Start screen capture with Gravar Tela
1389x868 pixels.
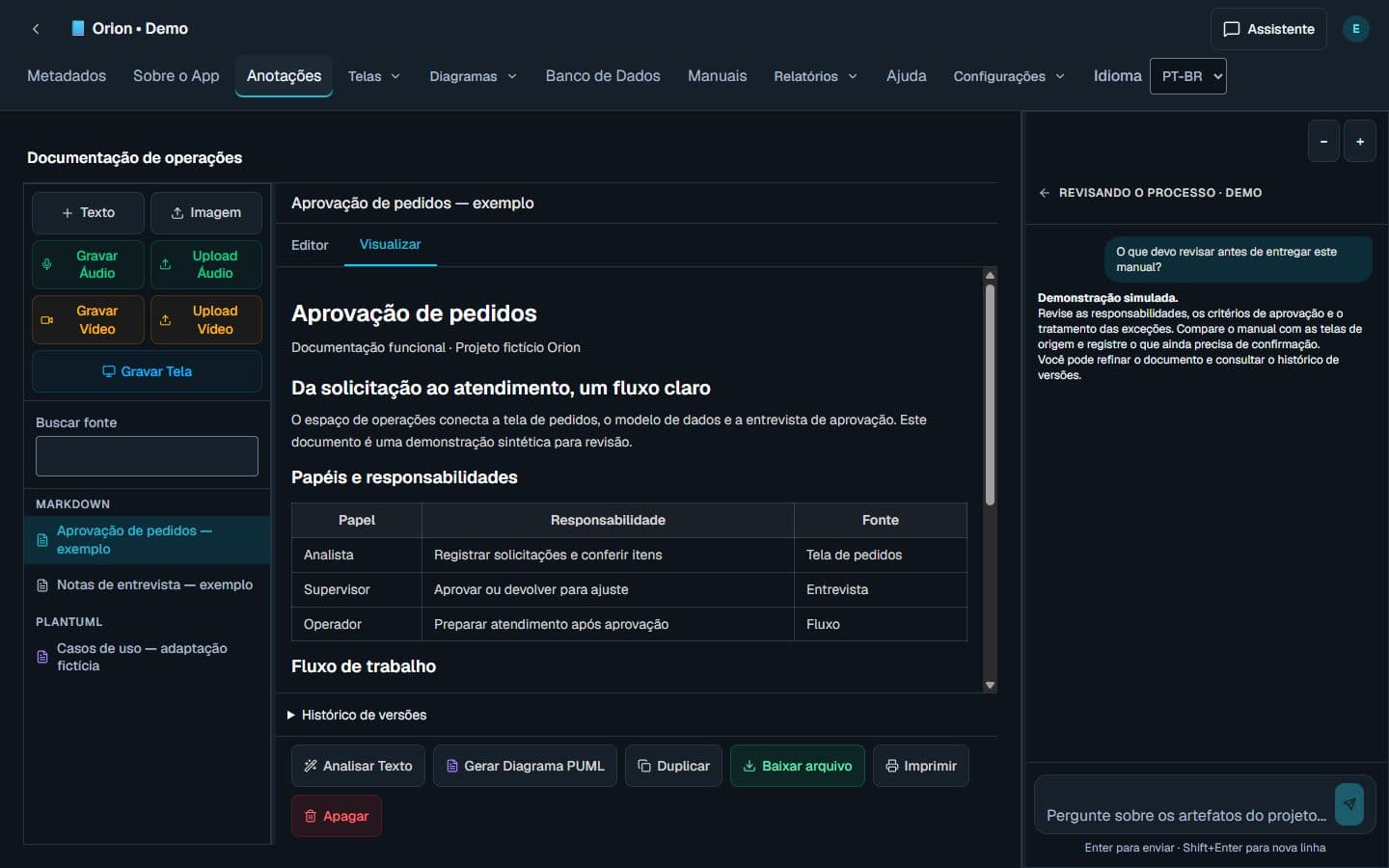[147, 371]
